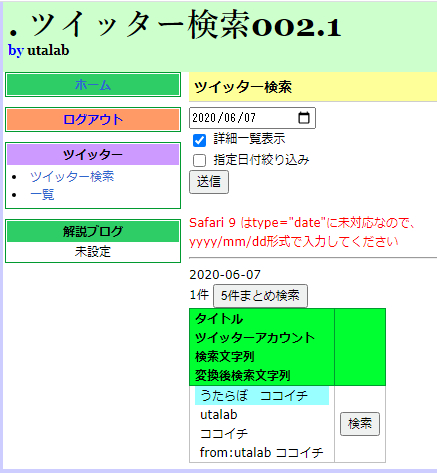This screenshot has height=473, width=437.
Task: Click the 検索 button in the result row
Action: 360,424
